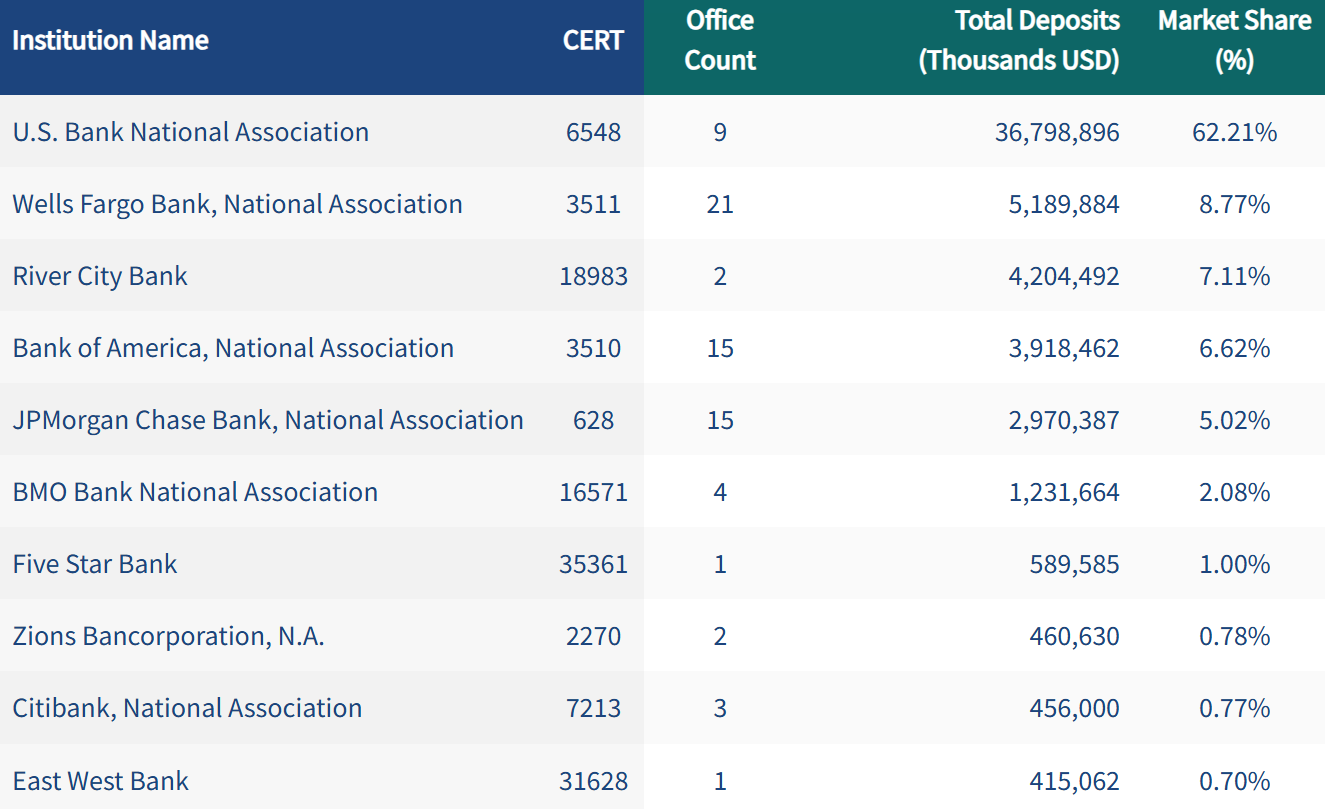Click CERT number 628
Image resolution: width=1325 pixels, height=809 pixels.
click(594, 420)
